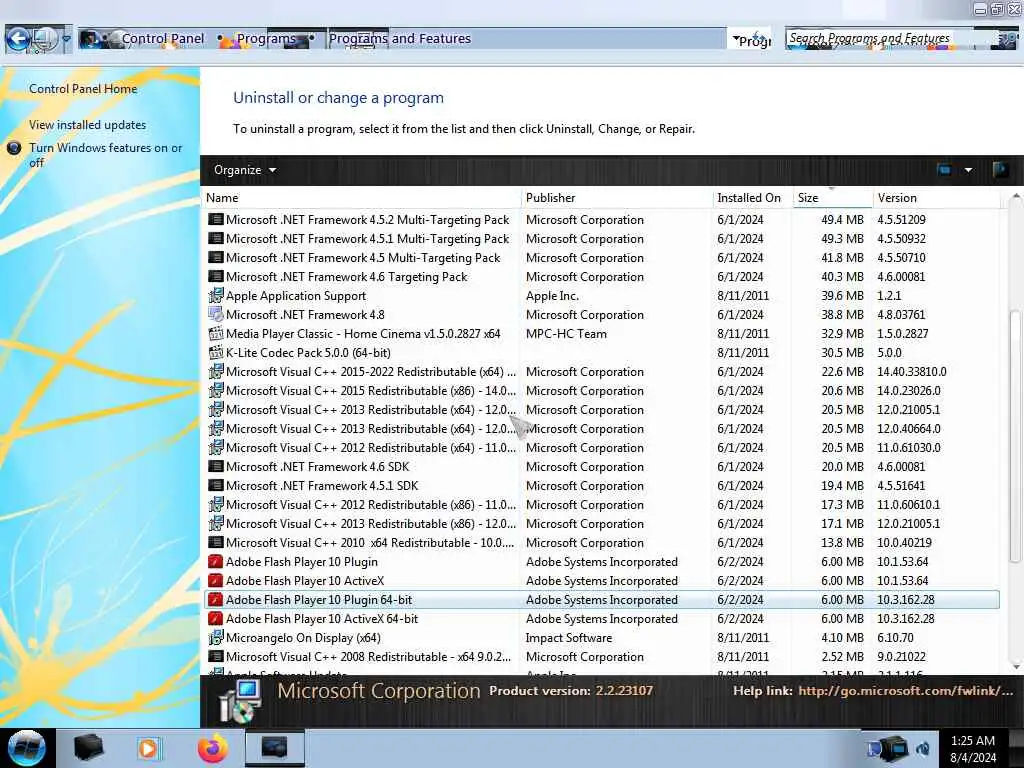The image size is (1024, 768).
Task: Click the Apple Inc. publisher cell
Action: (x=552, y=295)
